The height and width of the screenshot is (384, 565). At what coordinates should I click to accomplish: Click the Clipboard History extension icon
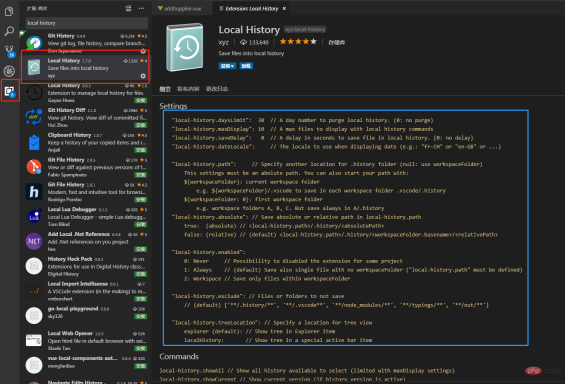point(34,142)
